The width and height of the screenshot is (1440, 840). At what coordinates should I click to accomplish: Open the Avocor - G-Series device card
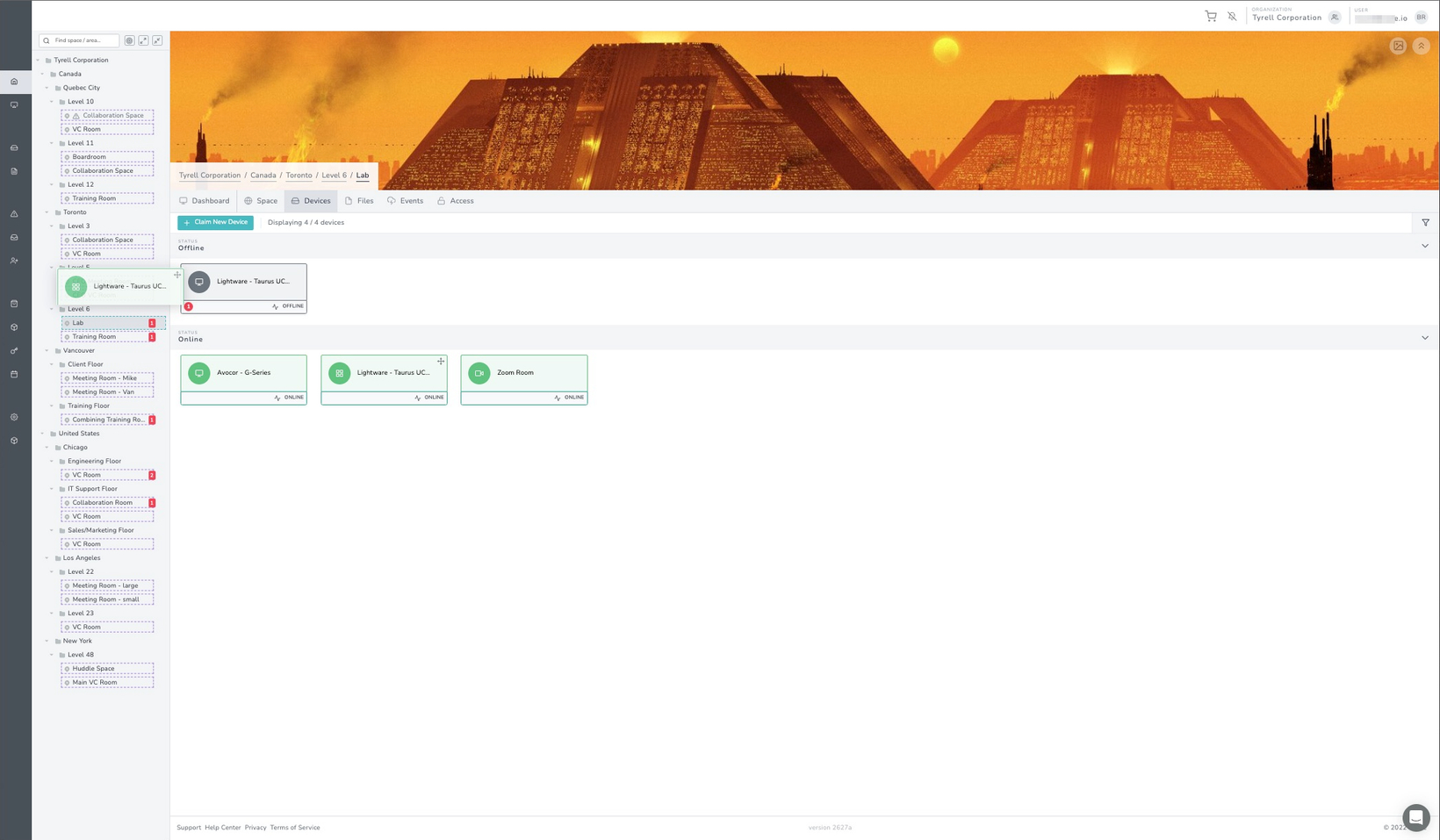tap(243, 379)
